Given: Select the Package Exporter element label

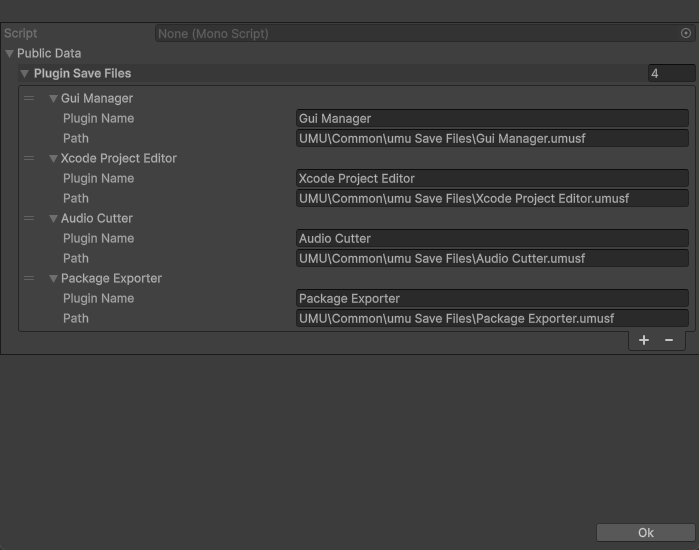Looking at the screenshot, I should pos(111,279).
